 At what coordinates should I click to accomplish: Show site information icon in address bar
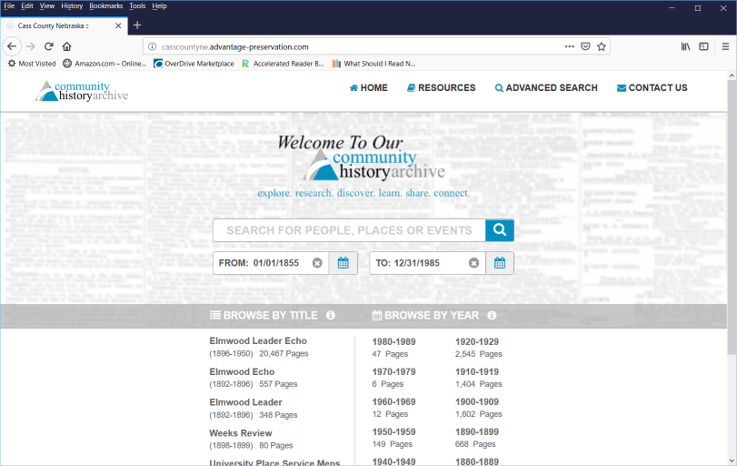(152, 47)
